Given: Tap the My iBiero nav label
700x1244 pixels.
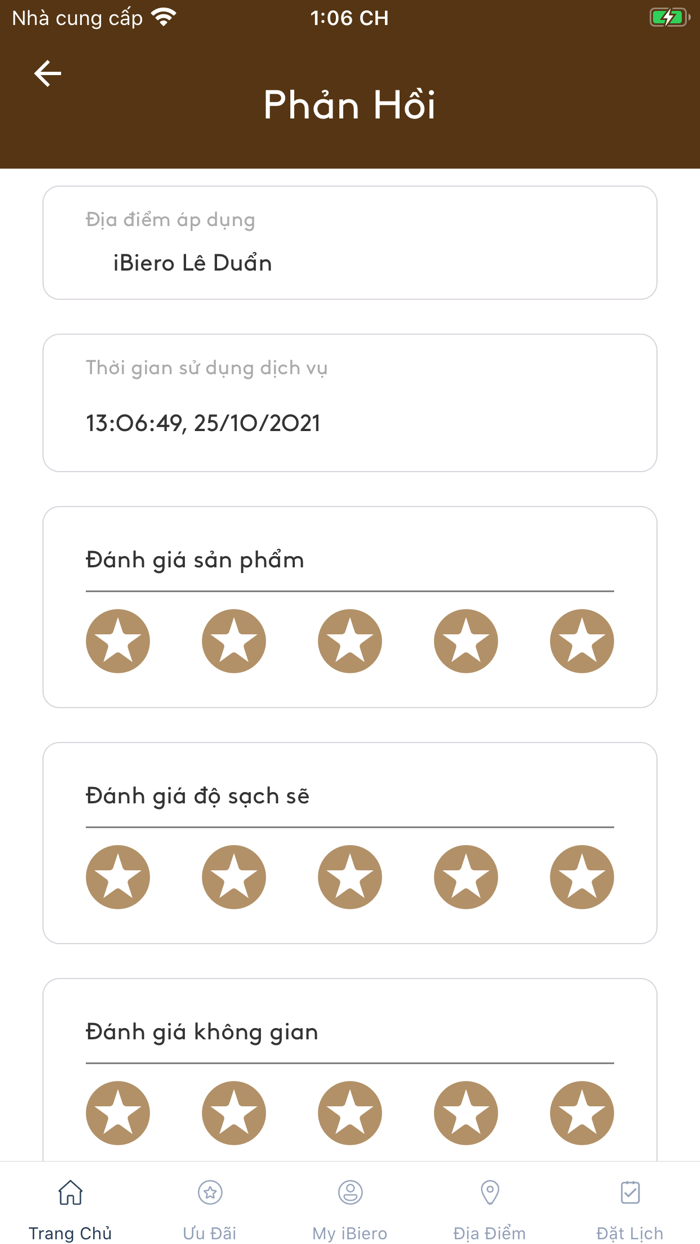Looking at the screenshot, I should point(350,1233).
